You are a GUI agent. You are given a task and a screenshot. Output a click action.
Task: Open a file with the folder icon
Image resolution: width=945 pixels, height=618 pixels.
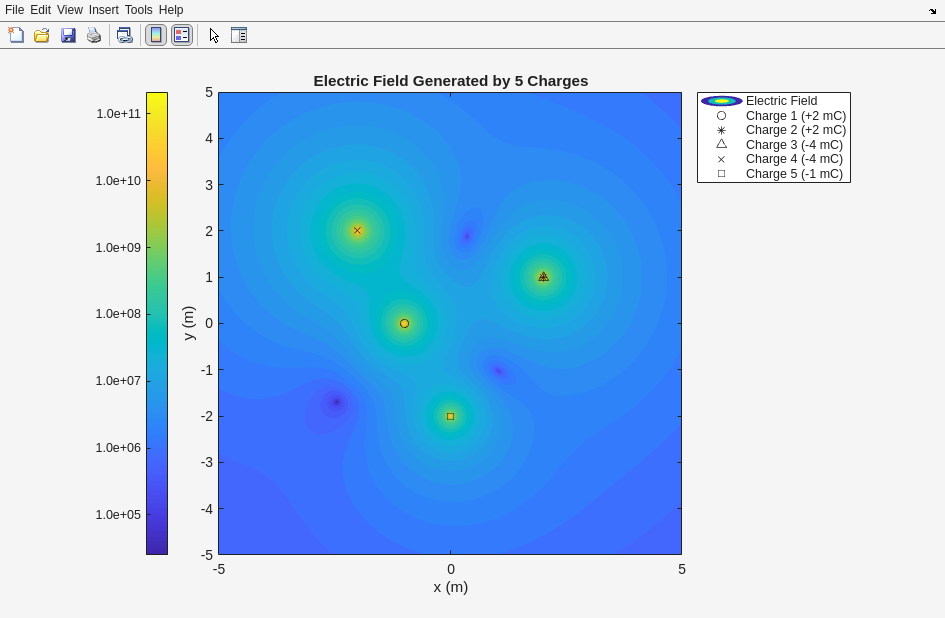pos(42,35)
